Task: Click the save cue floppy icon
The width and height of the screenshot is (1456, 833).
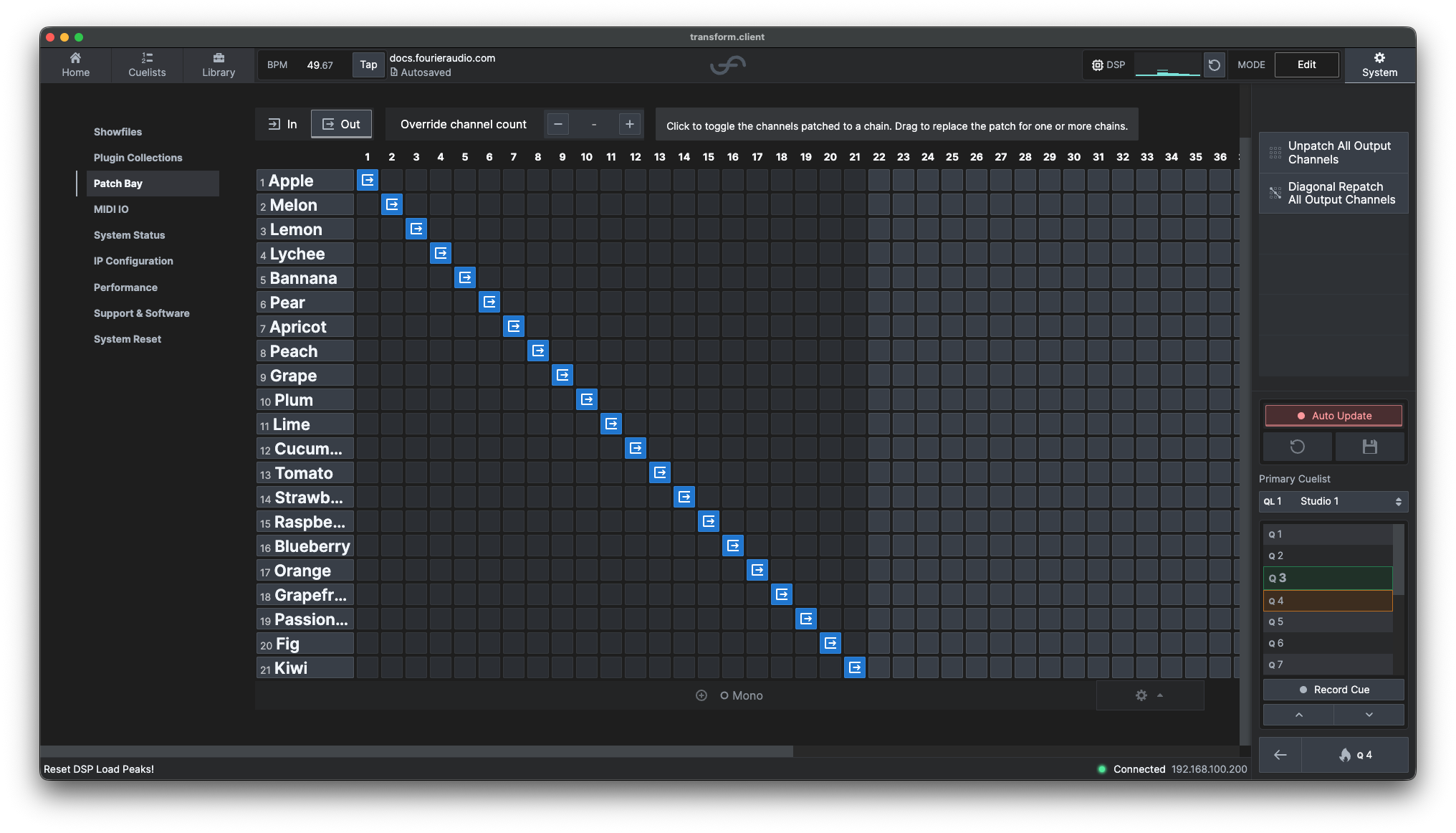Action: pos(1369,447)
